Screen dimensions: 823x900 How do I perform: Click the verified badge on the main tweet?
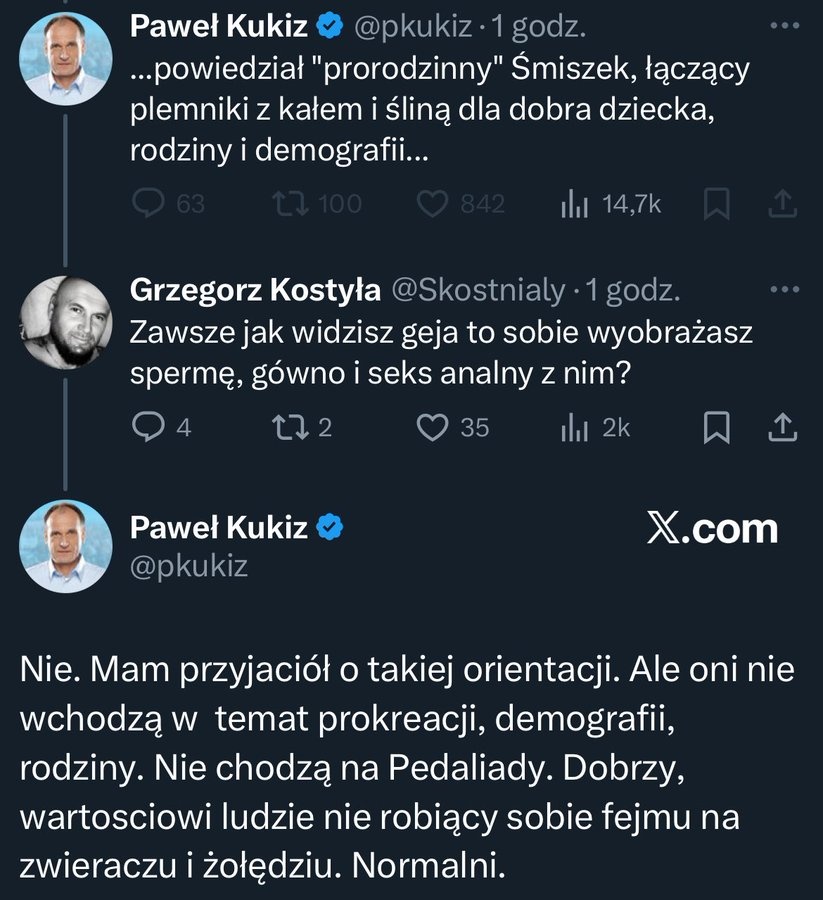pyautogui.click(x=331, y=527)
